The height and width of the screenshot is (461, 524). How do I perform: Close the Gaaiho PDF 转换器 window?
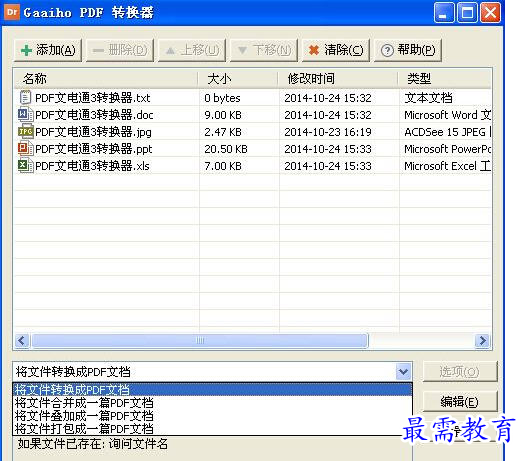pyautogui.click(x=490, y=13)
